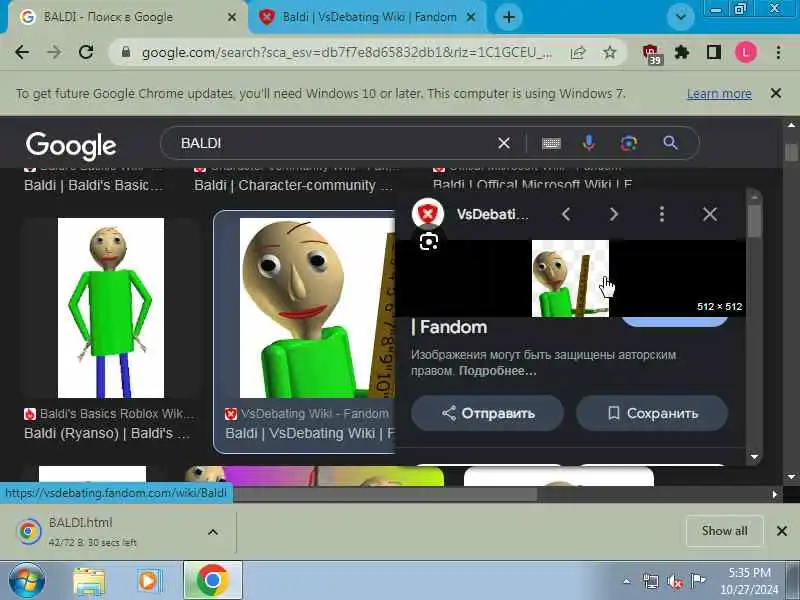
Task: Close the downloads bar
Action: tap(781, 531)
